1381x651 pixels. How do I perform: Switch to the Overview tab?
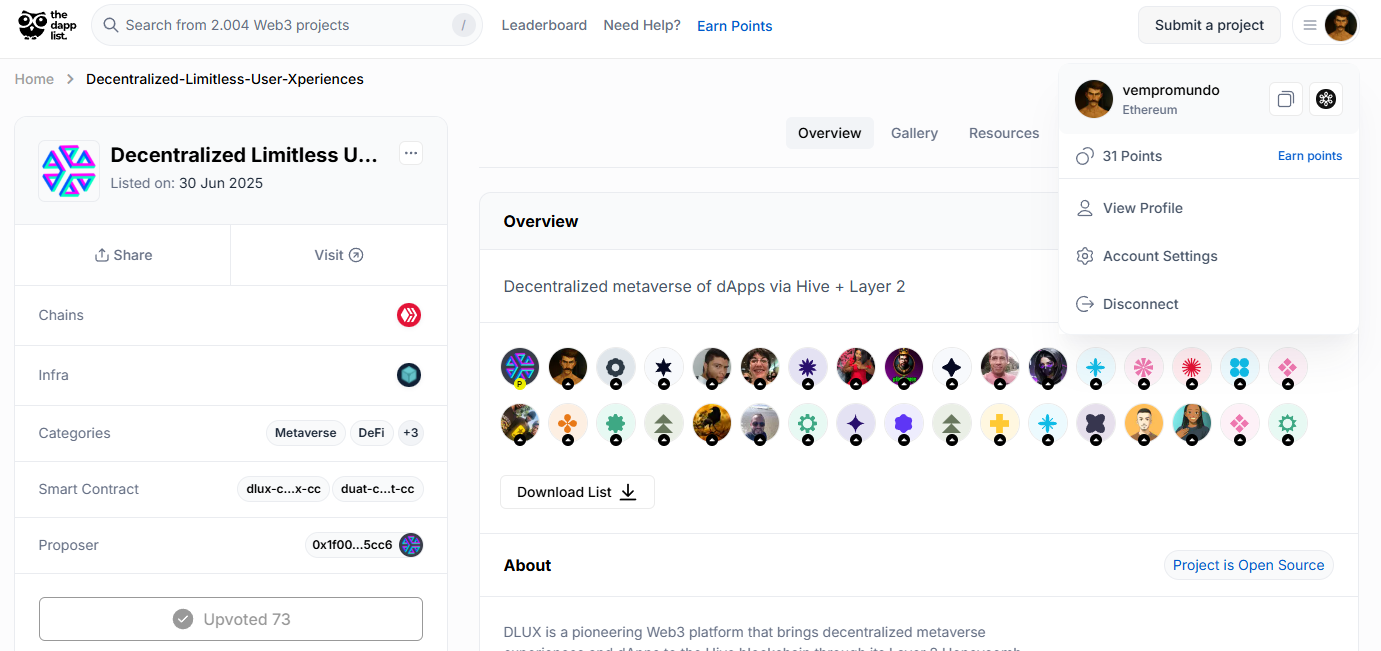(830, 133)
